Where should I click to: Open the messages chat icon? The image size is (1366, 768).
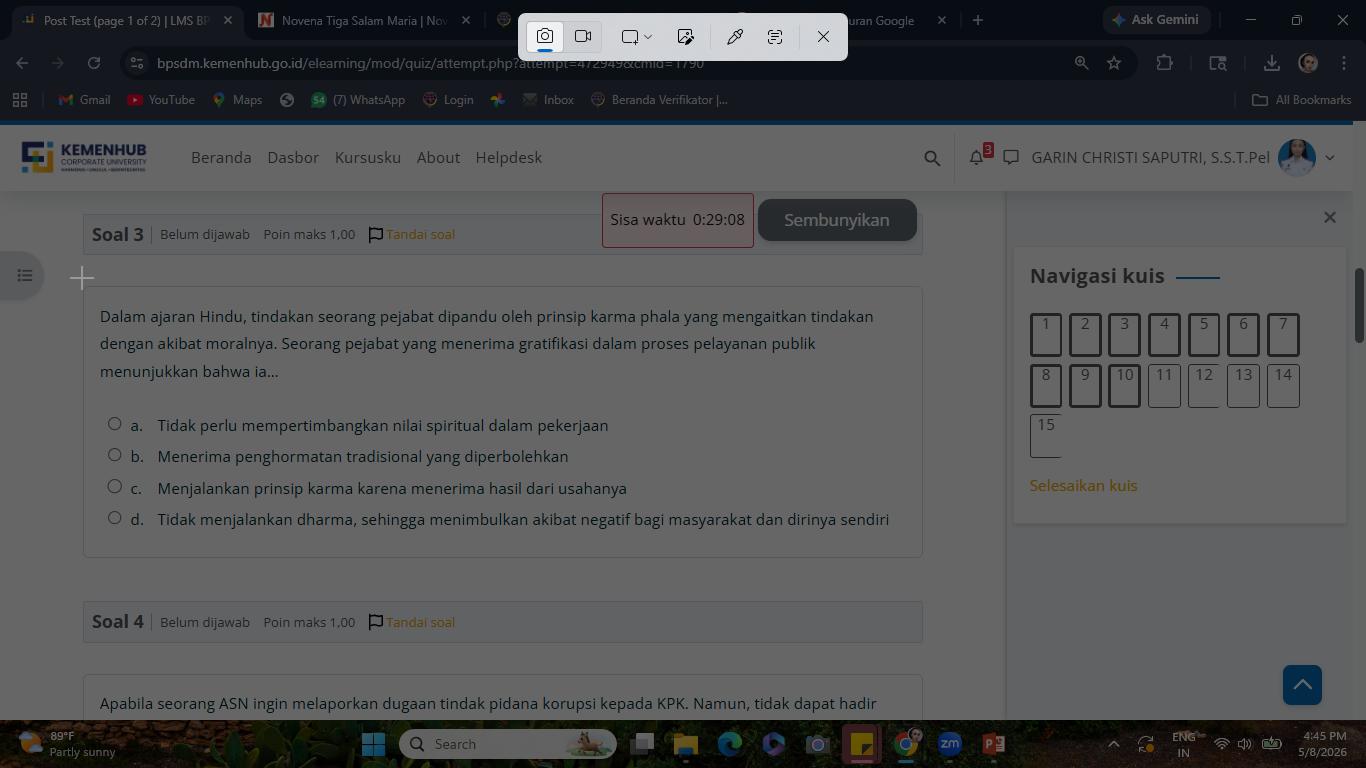pos(1011,157)
